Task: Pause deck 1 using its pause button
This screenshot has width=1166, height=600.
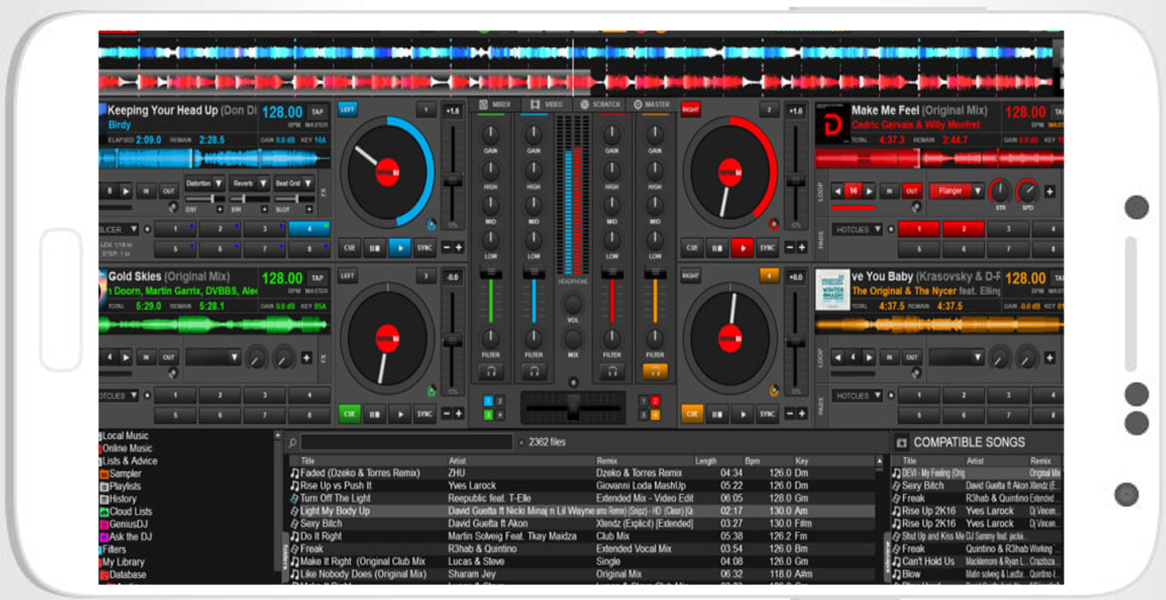Action: click(x=374, y=248)
